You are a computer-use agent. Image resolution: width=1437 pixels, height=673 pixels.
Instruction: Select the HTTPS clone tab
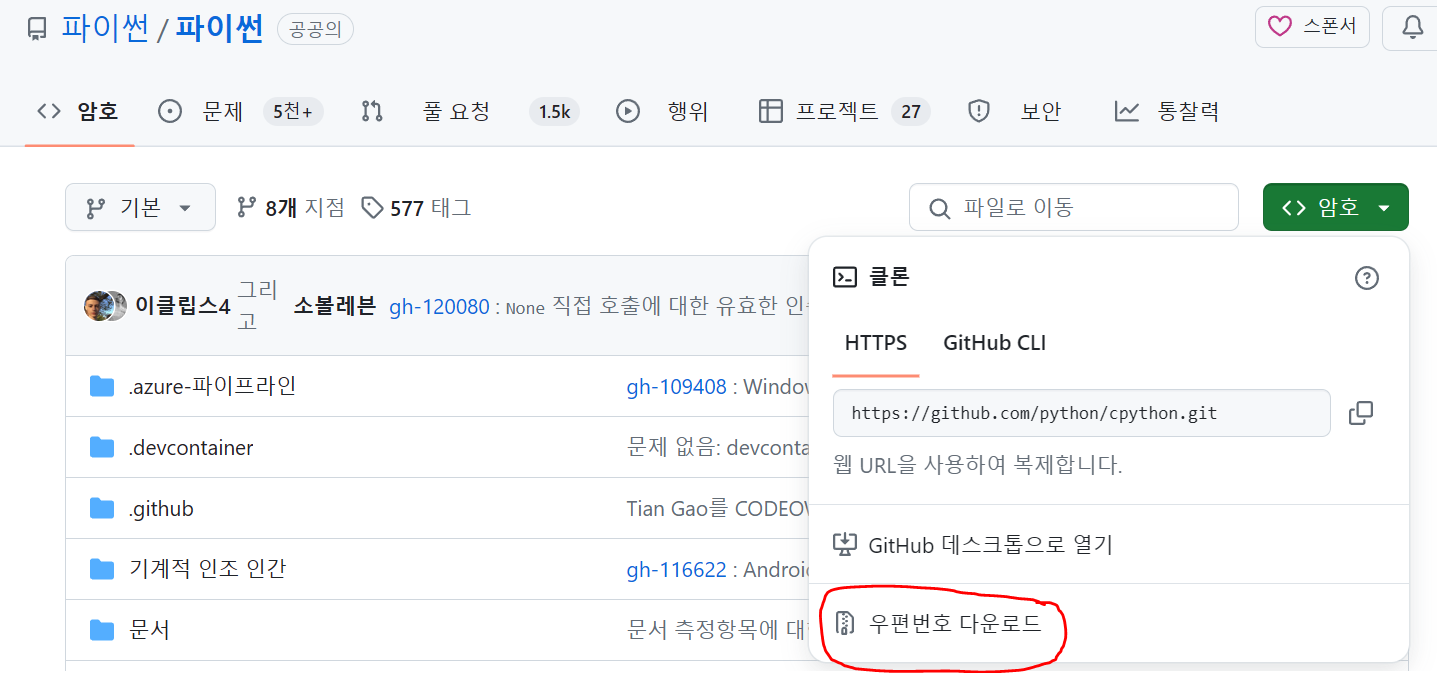tap(876, 343)
